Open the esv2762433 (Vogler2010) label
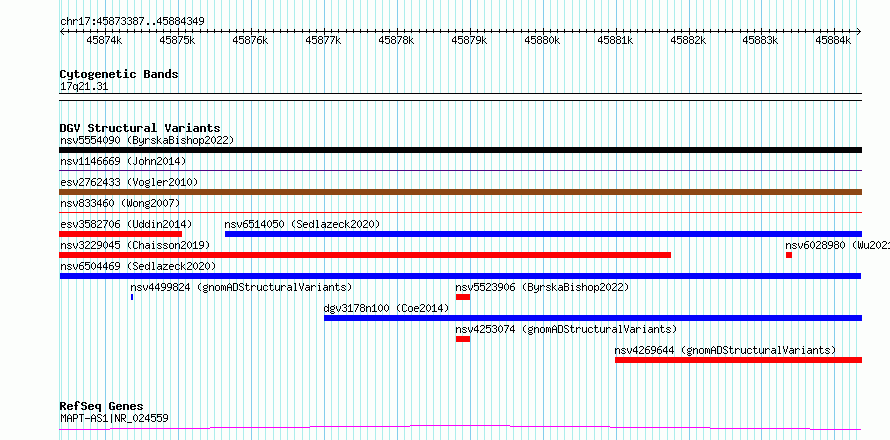The image size is (890, 440). pyautogui.click(x=129, y=182)
